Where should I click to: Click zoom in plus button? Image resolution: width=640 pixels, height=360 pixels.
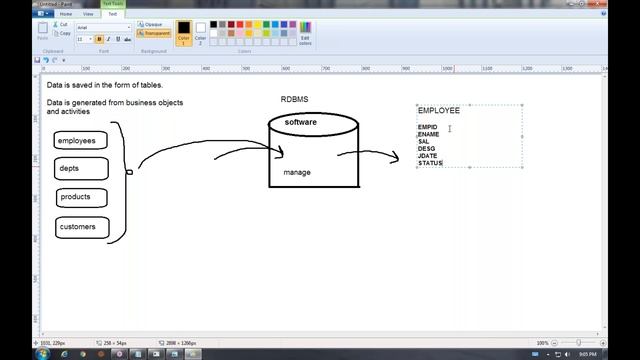tap(602, 343)
